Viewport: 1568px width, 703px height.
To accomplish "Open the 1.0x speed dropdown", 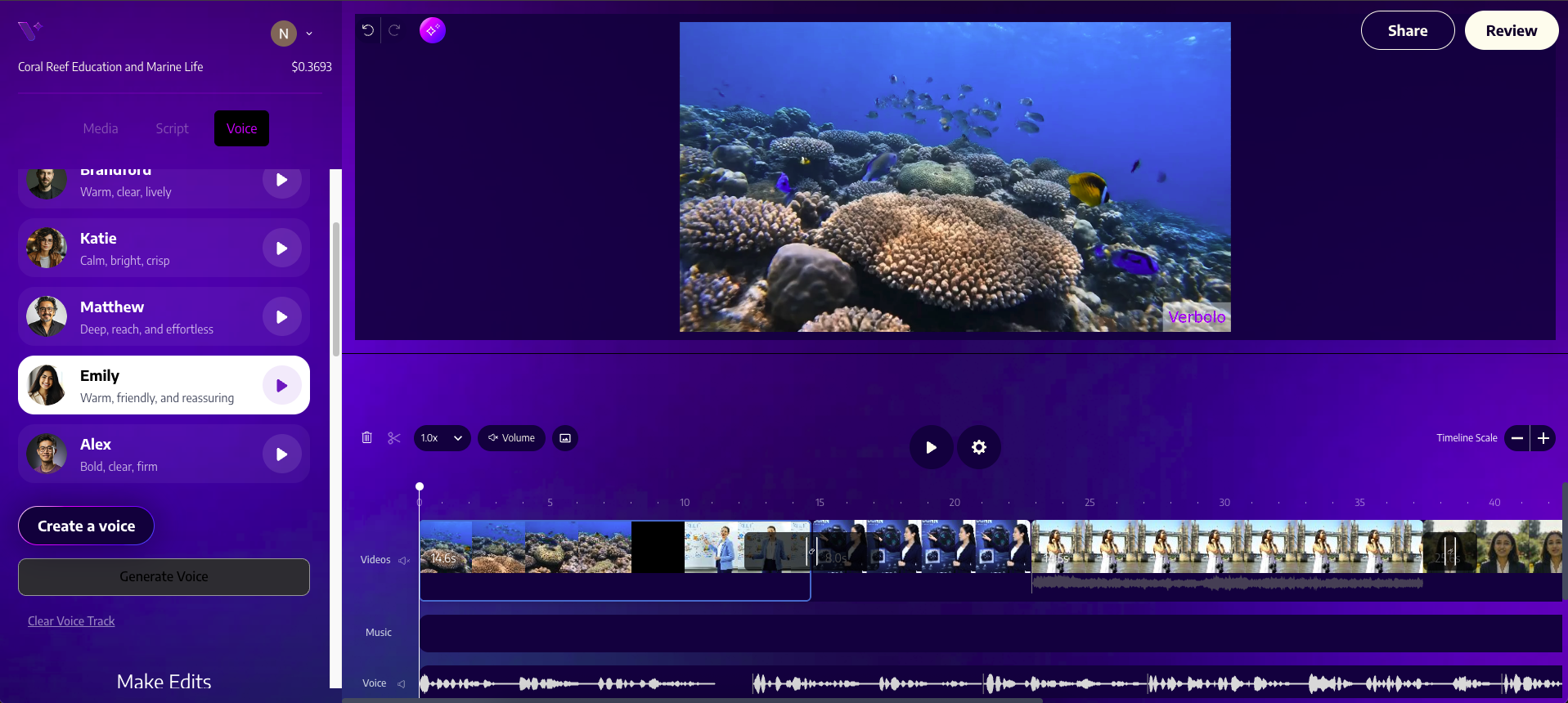I will (442, 438).
